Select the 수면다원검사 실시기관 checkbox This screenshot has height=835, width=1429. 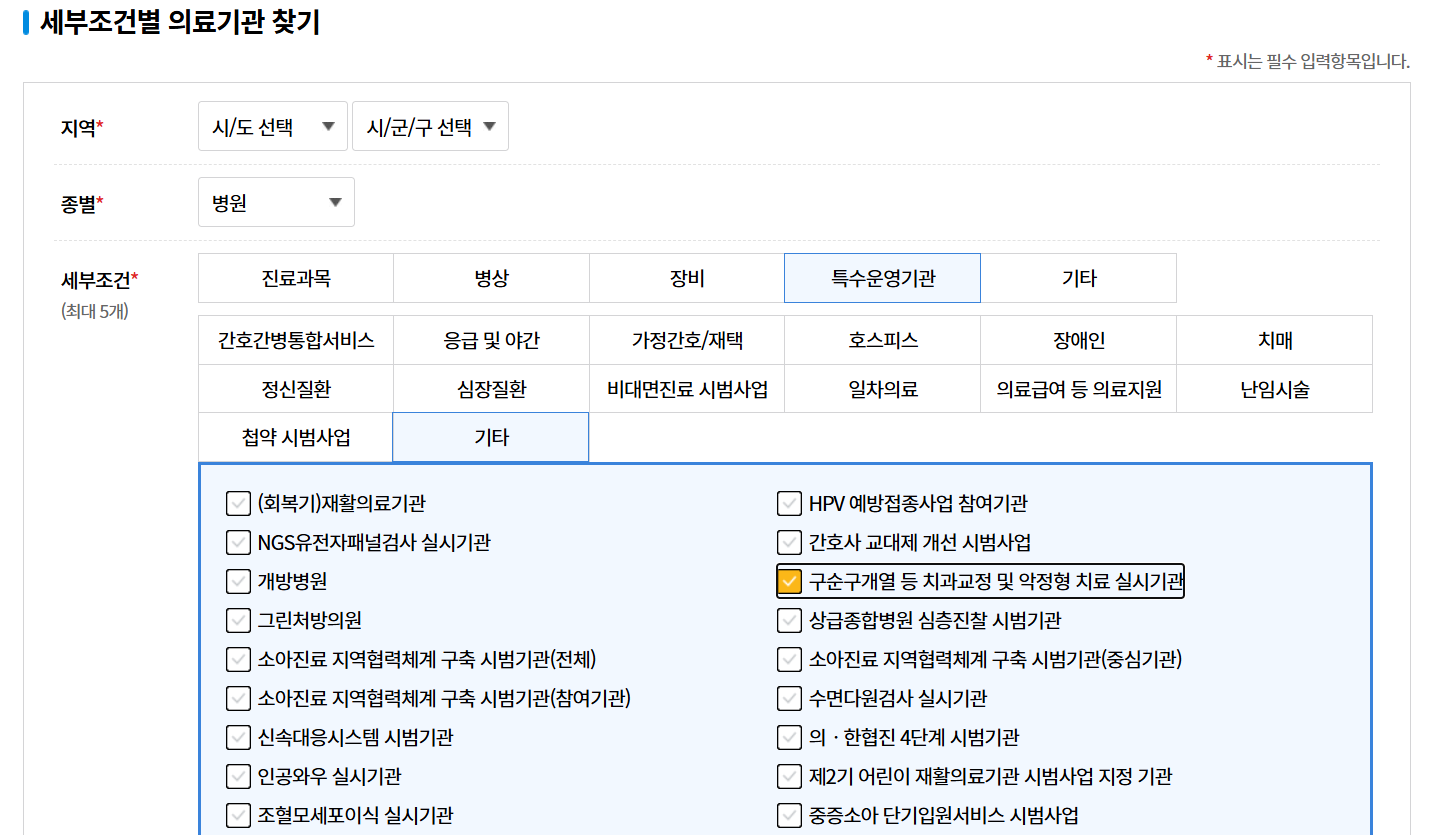pos(789,698)
